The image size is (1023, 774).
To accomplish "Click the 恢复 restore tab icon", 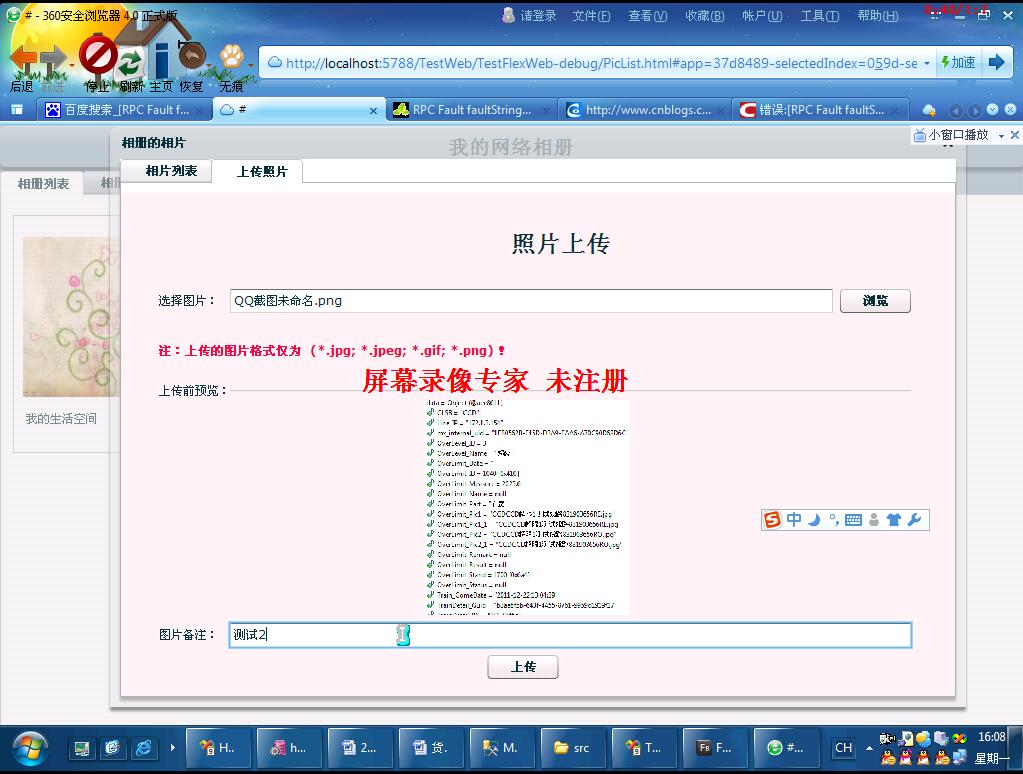I will pyautogui.click(x=192, y=56).
